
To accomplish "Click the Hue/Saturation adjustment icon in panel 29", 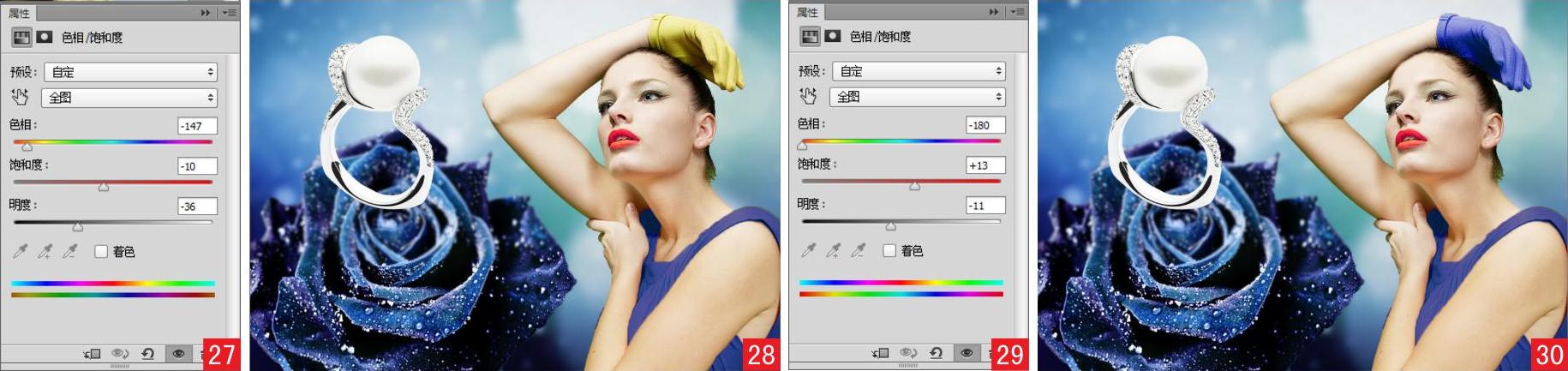I will pos(809,36).
